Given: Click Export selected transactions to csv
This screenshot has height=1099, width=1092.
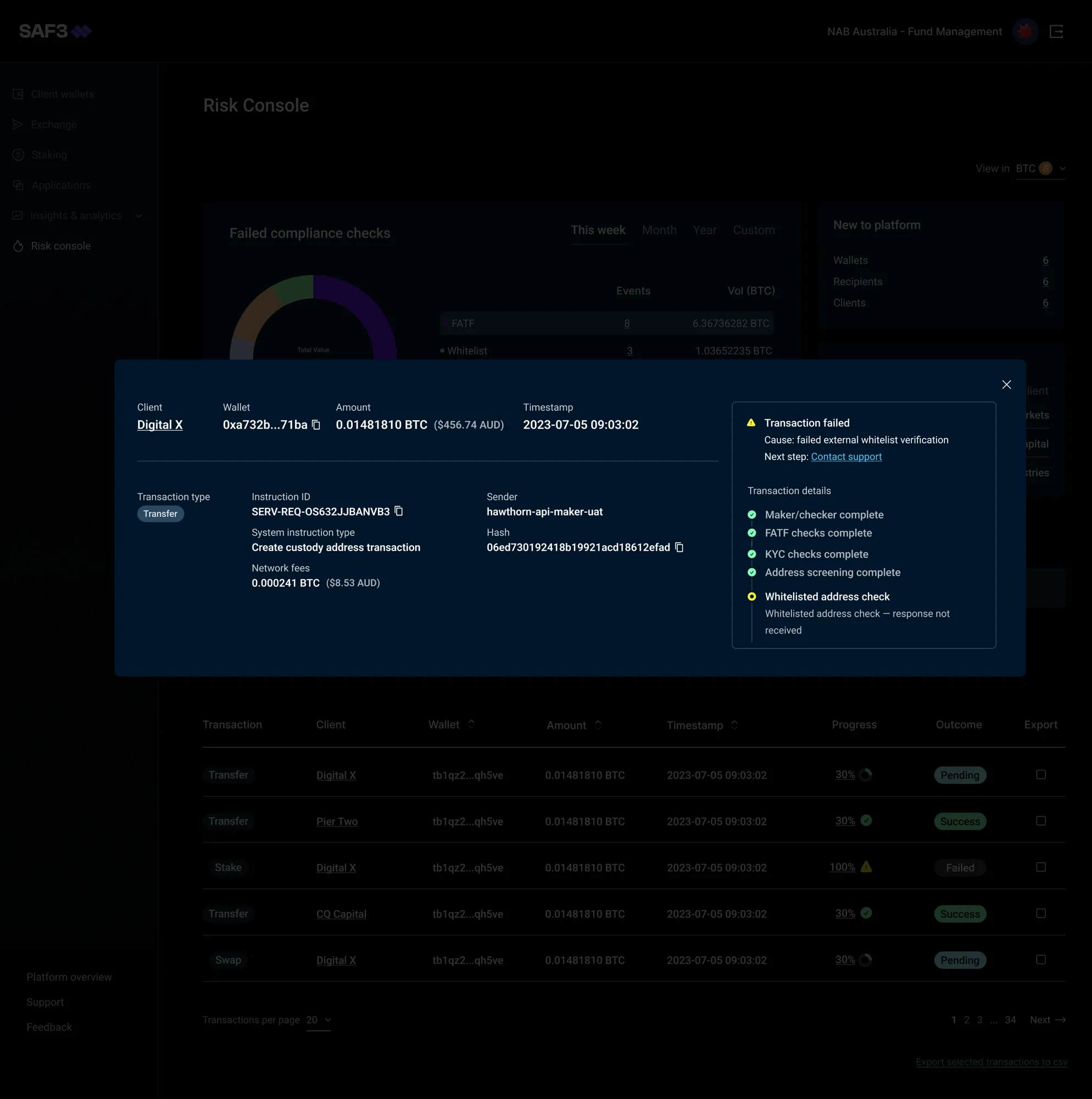Looking at the screenshot, I should click(991, 1062).
